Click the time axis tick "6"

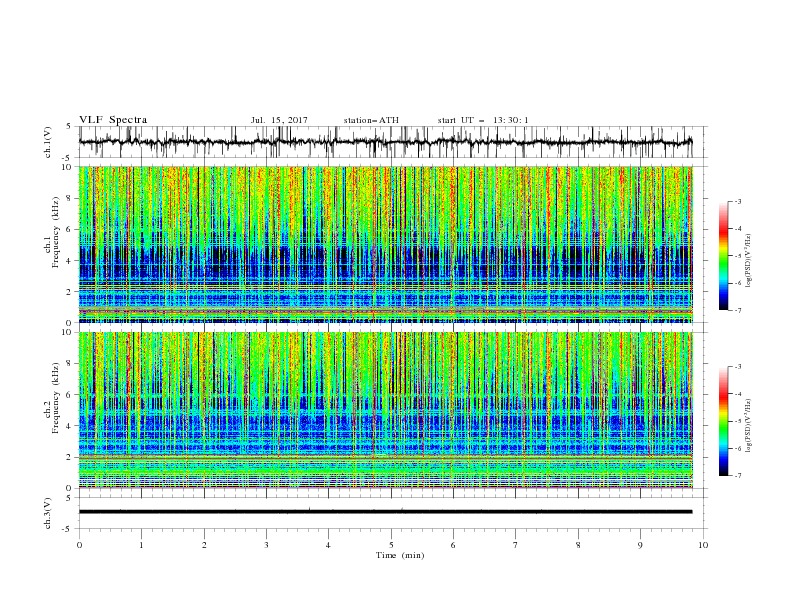tap(453, 545)
